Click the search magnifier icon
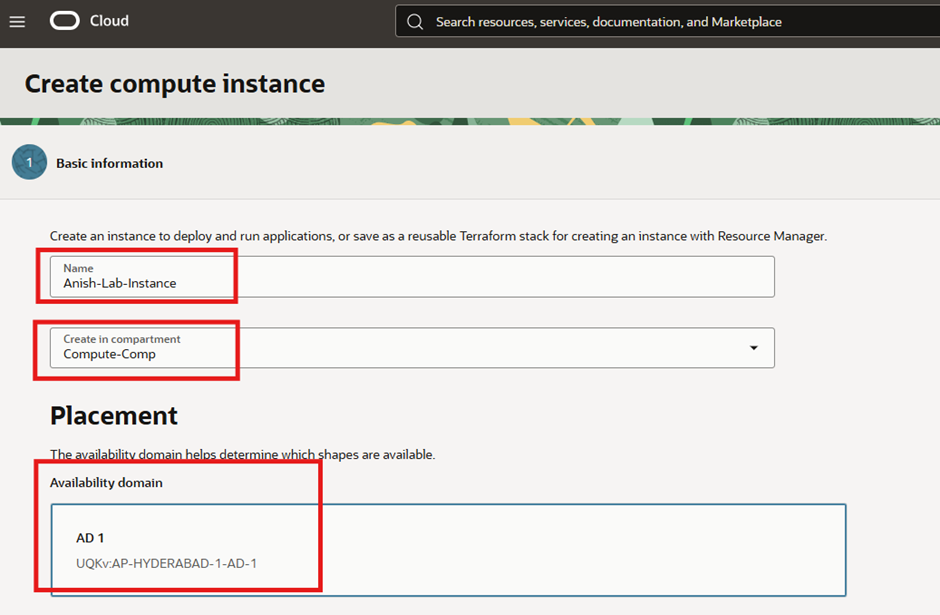 [415, 22]
